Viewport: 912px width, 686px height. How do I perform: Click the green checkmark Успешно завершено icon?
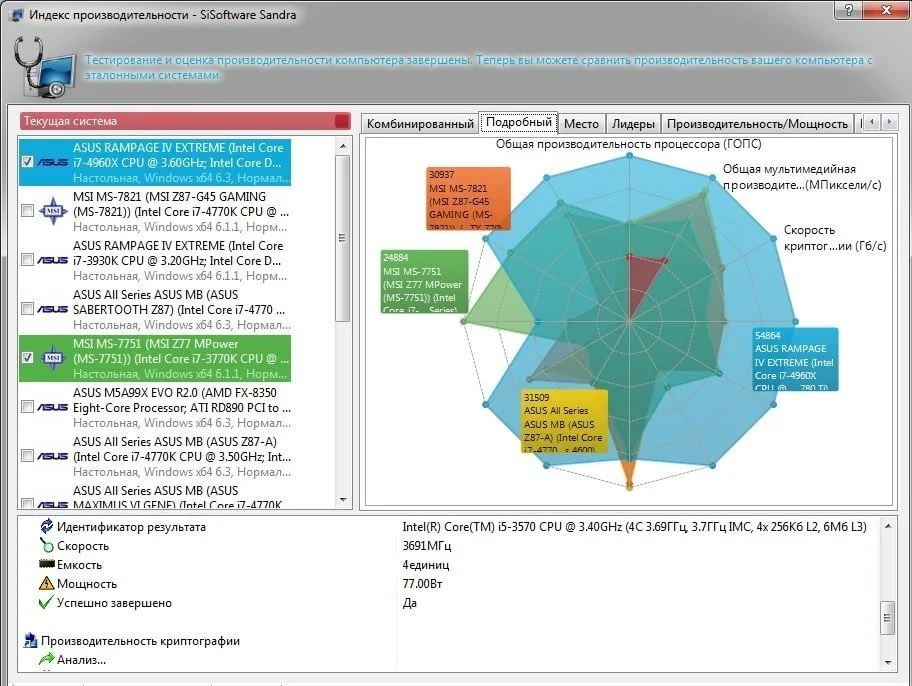[46, 602]
